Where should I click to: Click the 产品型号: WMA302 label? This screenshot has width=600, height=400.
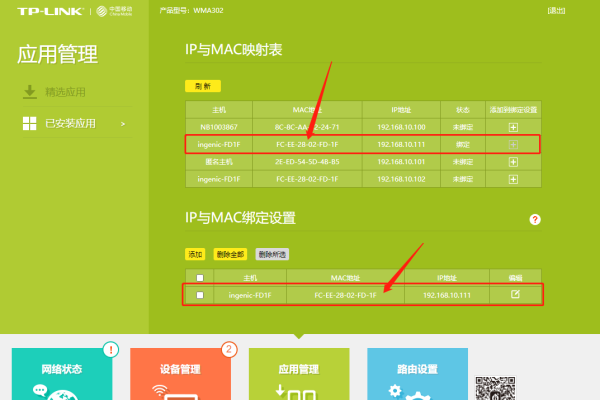click(191, 11)
